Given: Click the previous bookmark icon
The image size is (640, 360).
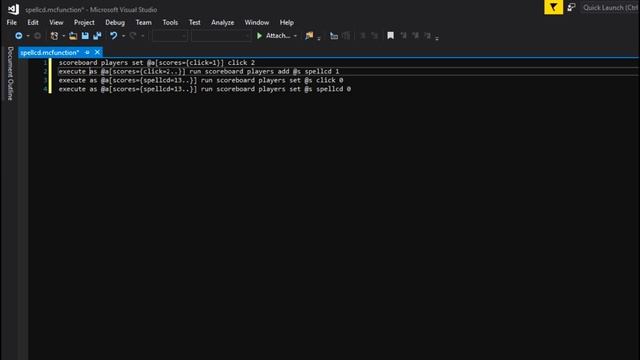Looking at the screenshot, I should [403, 36].
